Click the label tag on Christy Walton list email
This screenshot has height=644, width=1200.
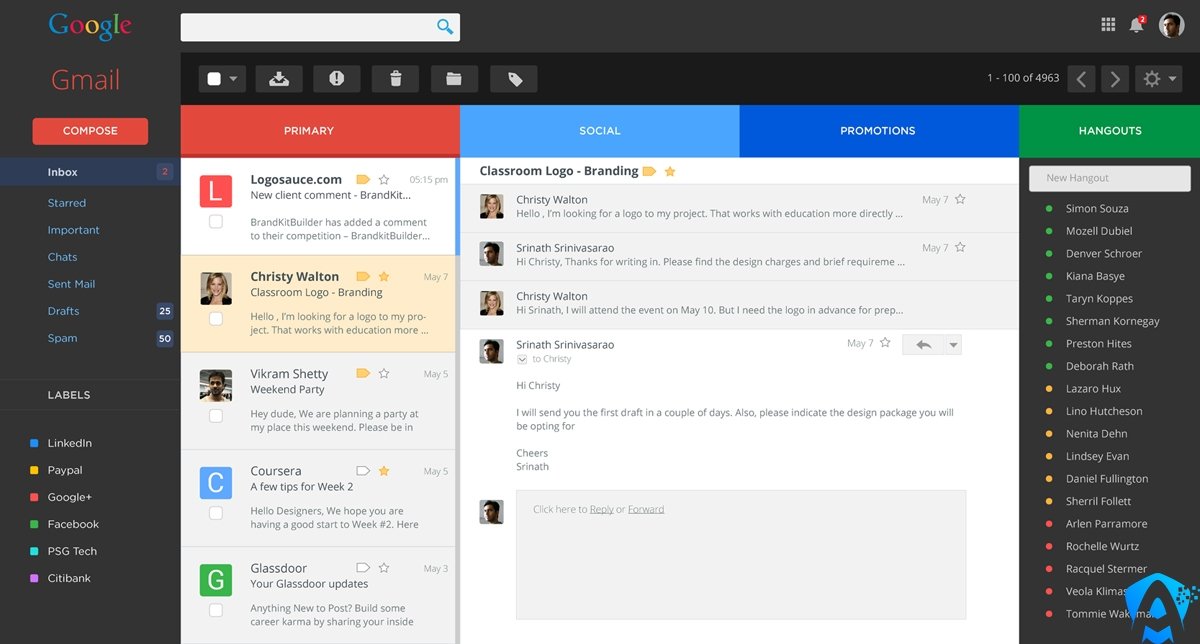tap(362, 277)
